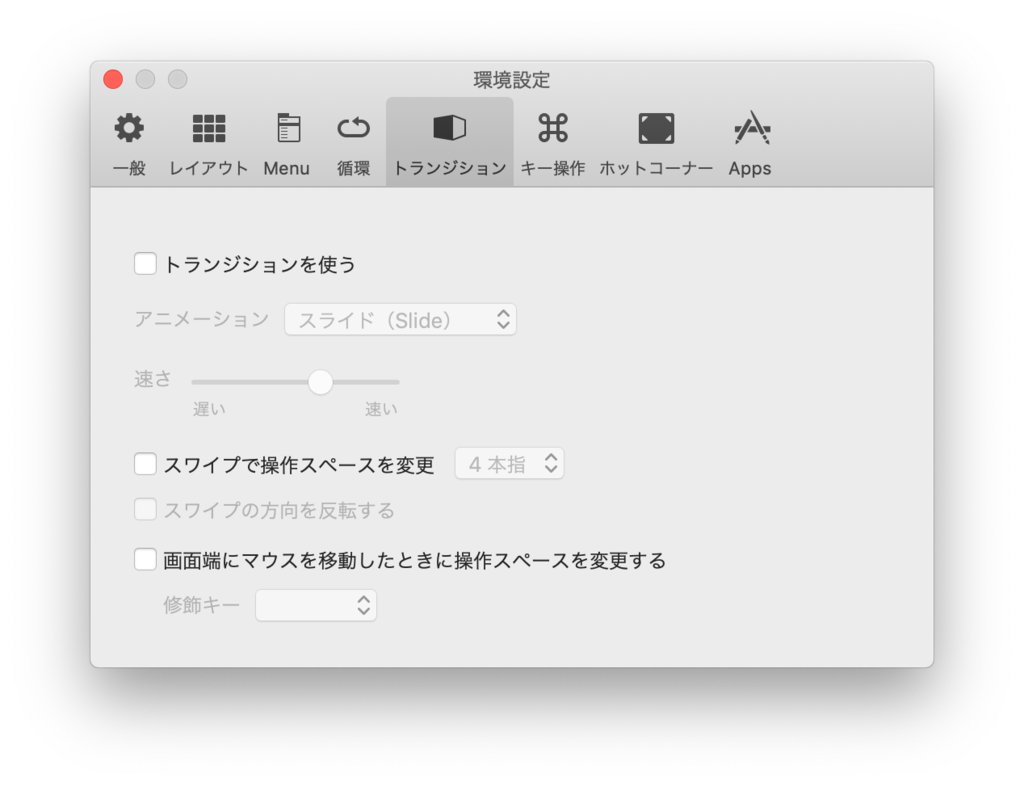This screenshot has height=787, width=1024.
Task: Click the 環境設定 window title
Action: coord(512,80)
